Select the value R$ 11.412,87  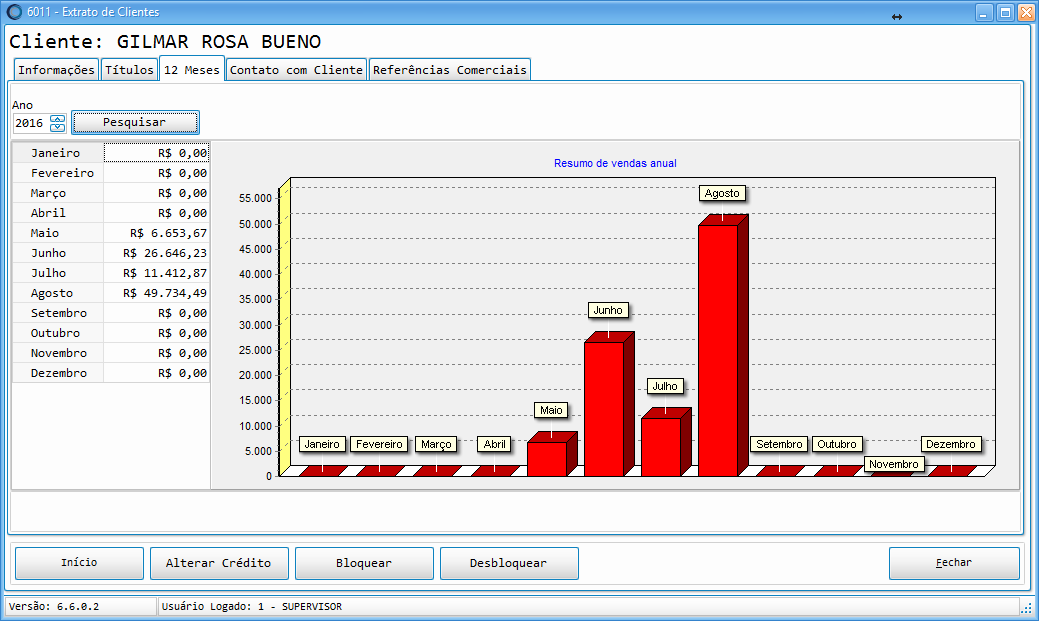pos(156,273)
